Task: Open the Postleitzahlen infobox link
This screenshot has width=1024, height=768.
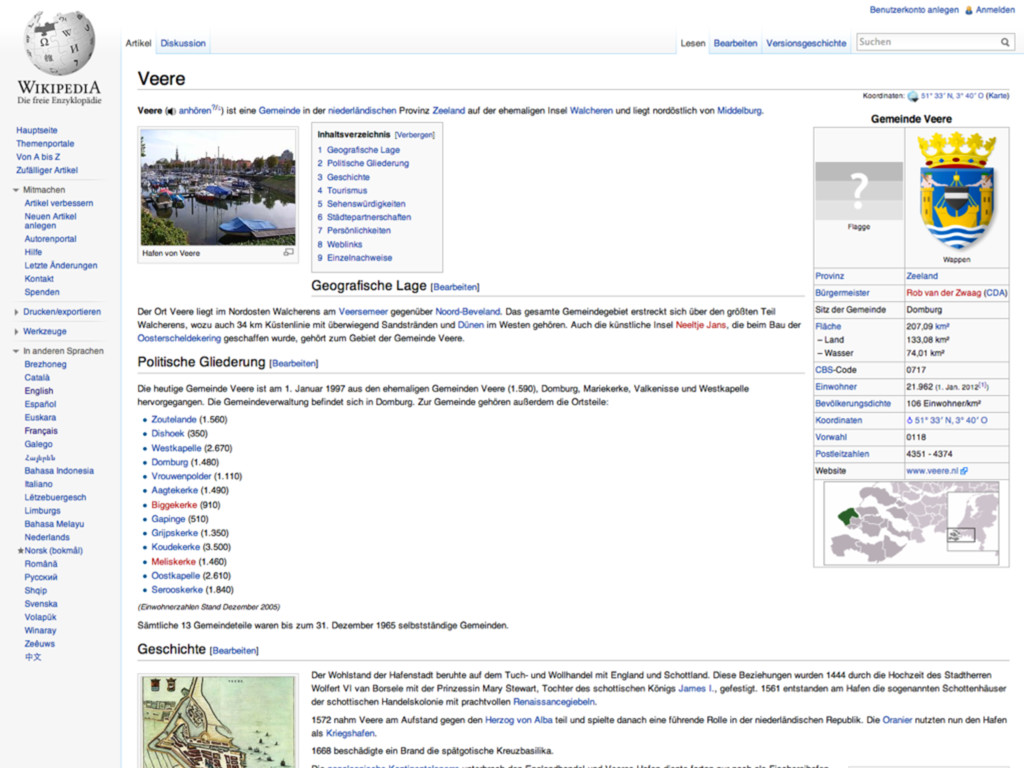Action: [x=842, y=454]
